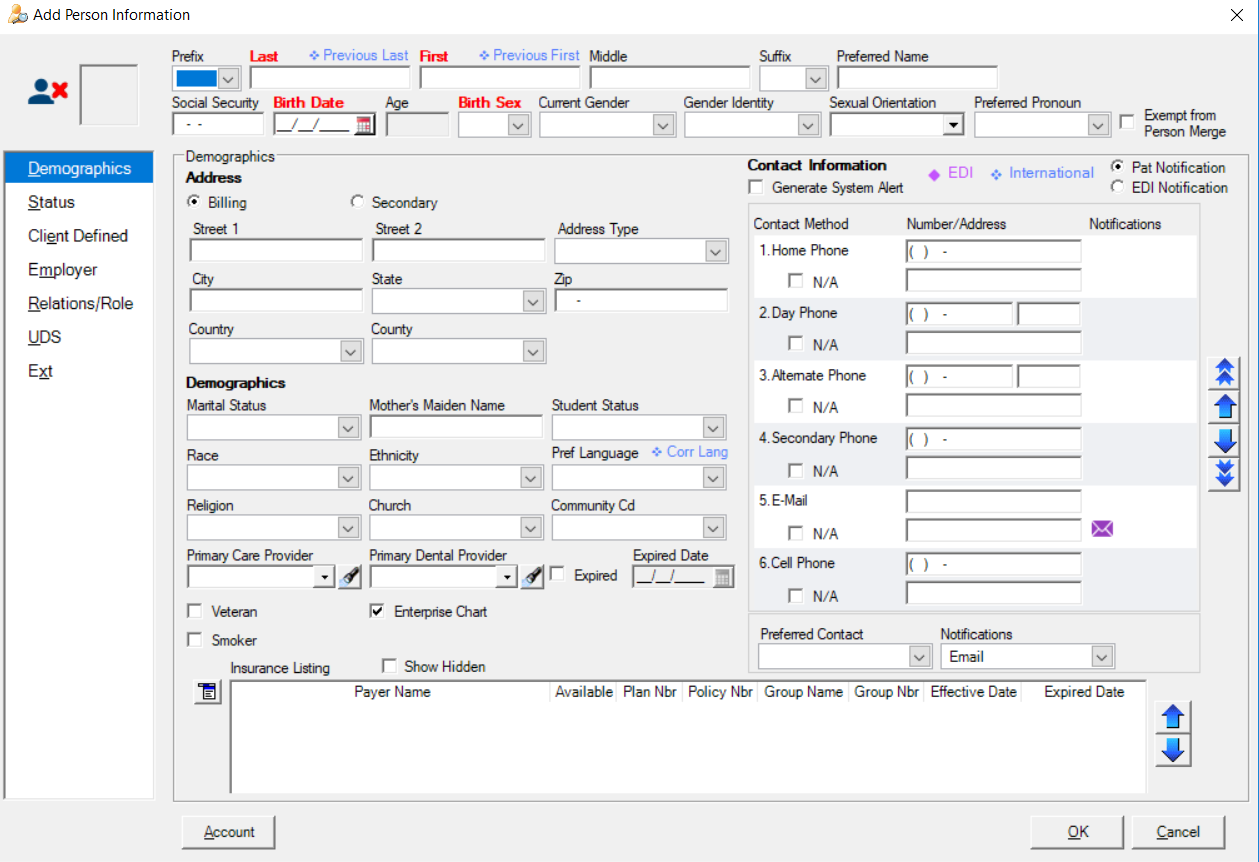Select the Secondary address radio button
Image resolution: width=1259 pixels, height=862 pixels.
click(x=357, y=201)
